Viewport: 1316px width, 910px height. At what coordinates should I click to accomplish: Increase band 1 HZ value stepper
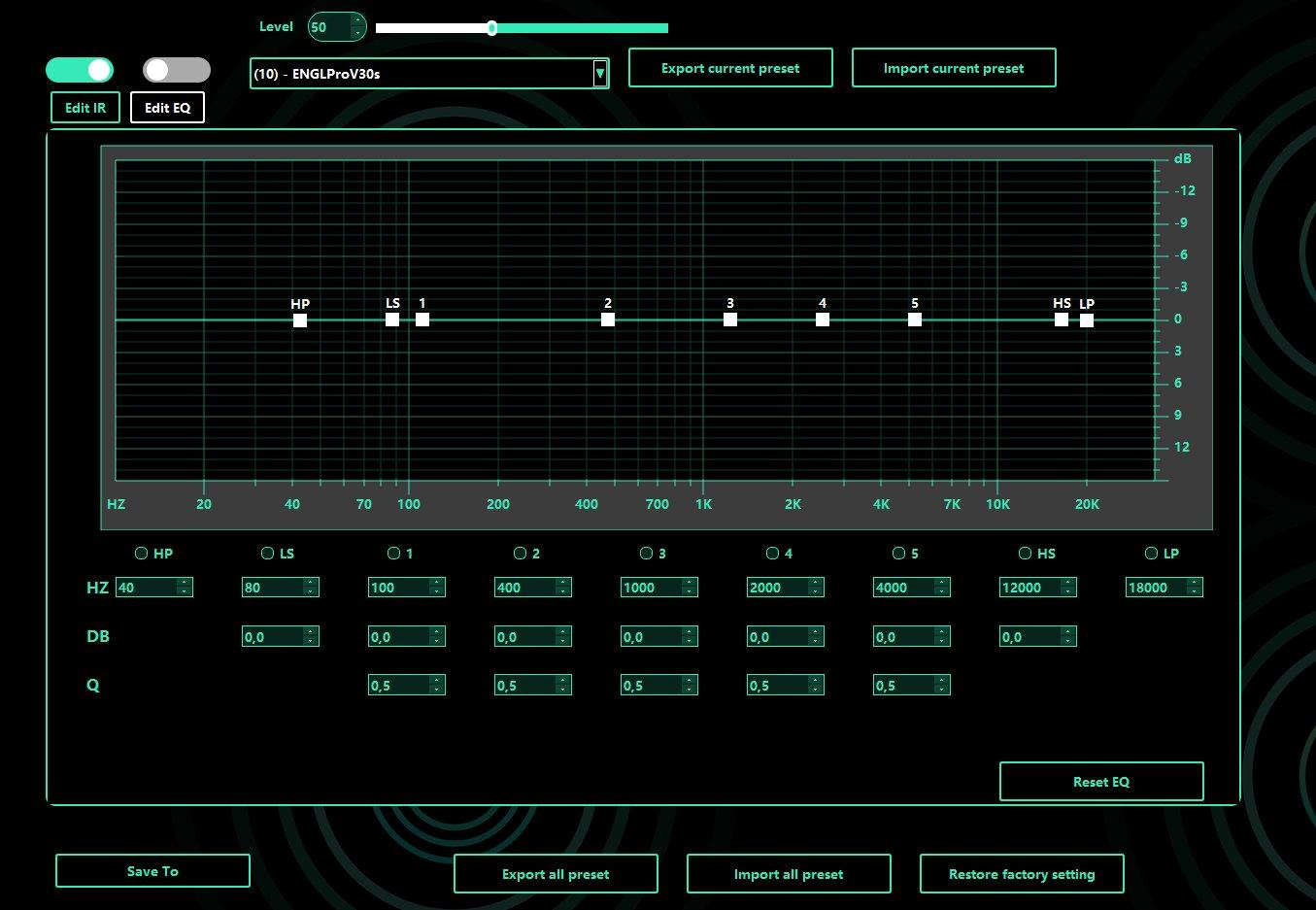click(437, 583)
